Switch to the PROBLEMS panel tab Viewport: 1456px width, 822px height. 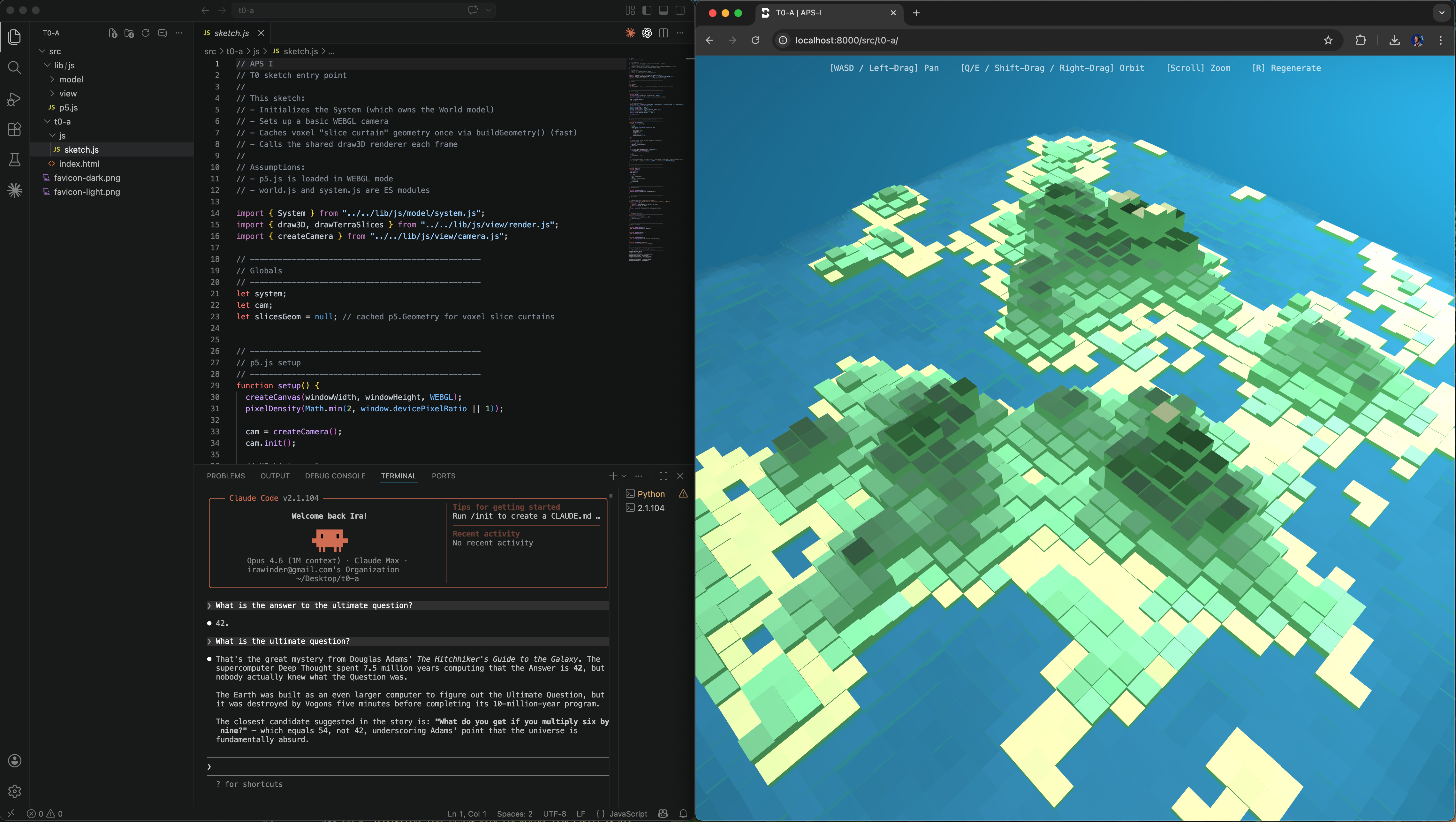[x=225, y=476]
